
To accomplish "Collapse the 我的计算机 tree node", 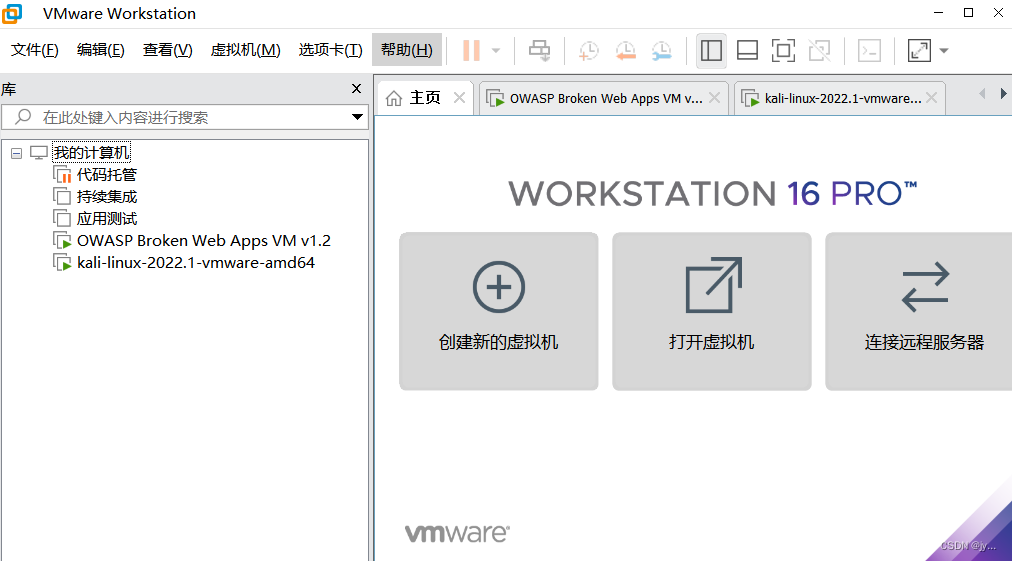I will [x=16, y=153].
